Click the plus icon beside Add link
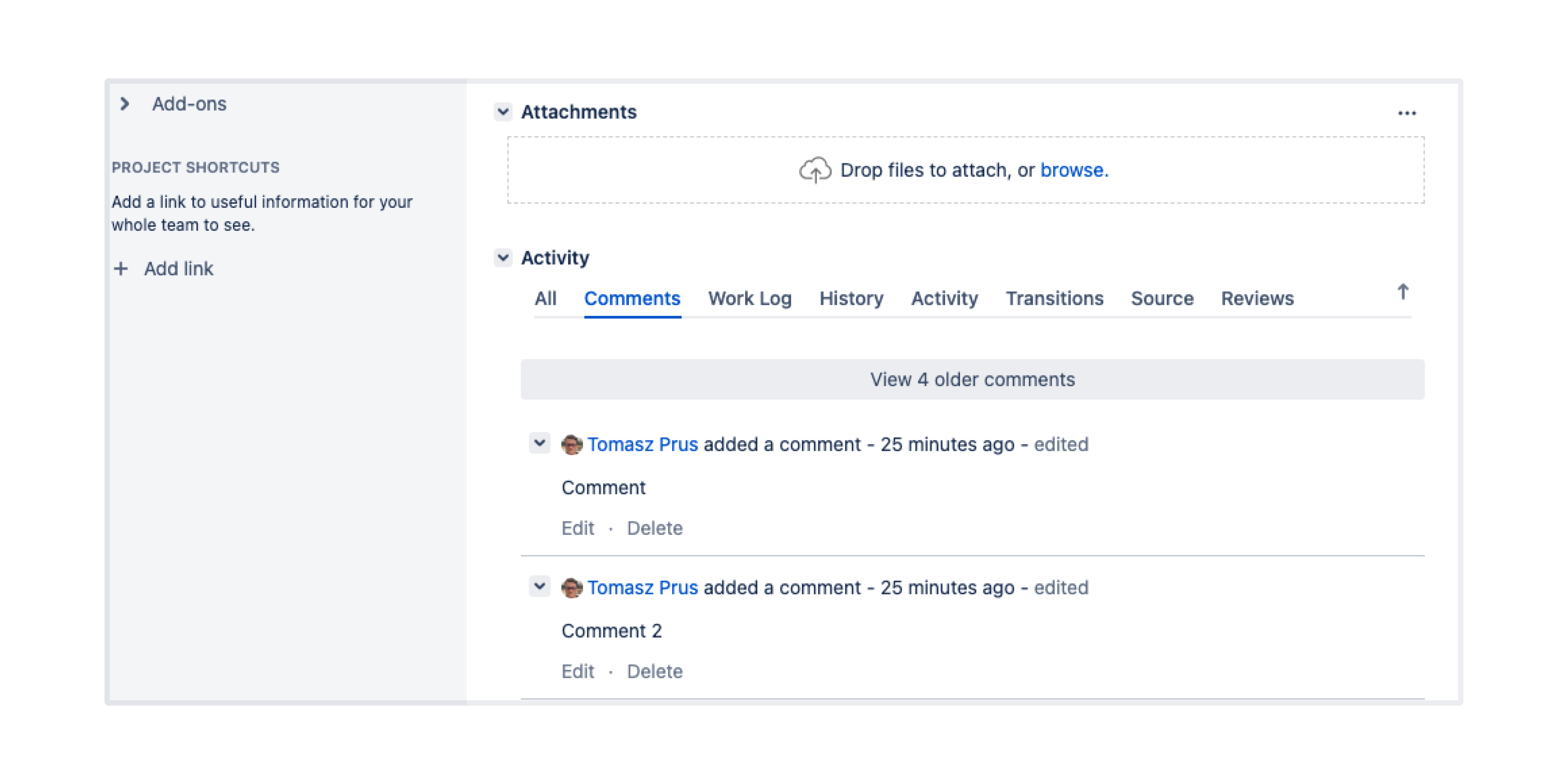This screenshot has height=784, width=1568. (x=121, y=268)
